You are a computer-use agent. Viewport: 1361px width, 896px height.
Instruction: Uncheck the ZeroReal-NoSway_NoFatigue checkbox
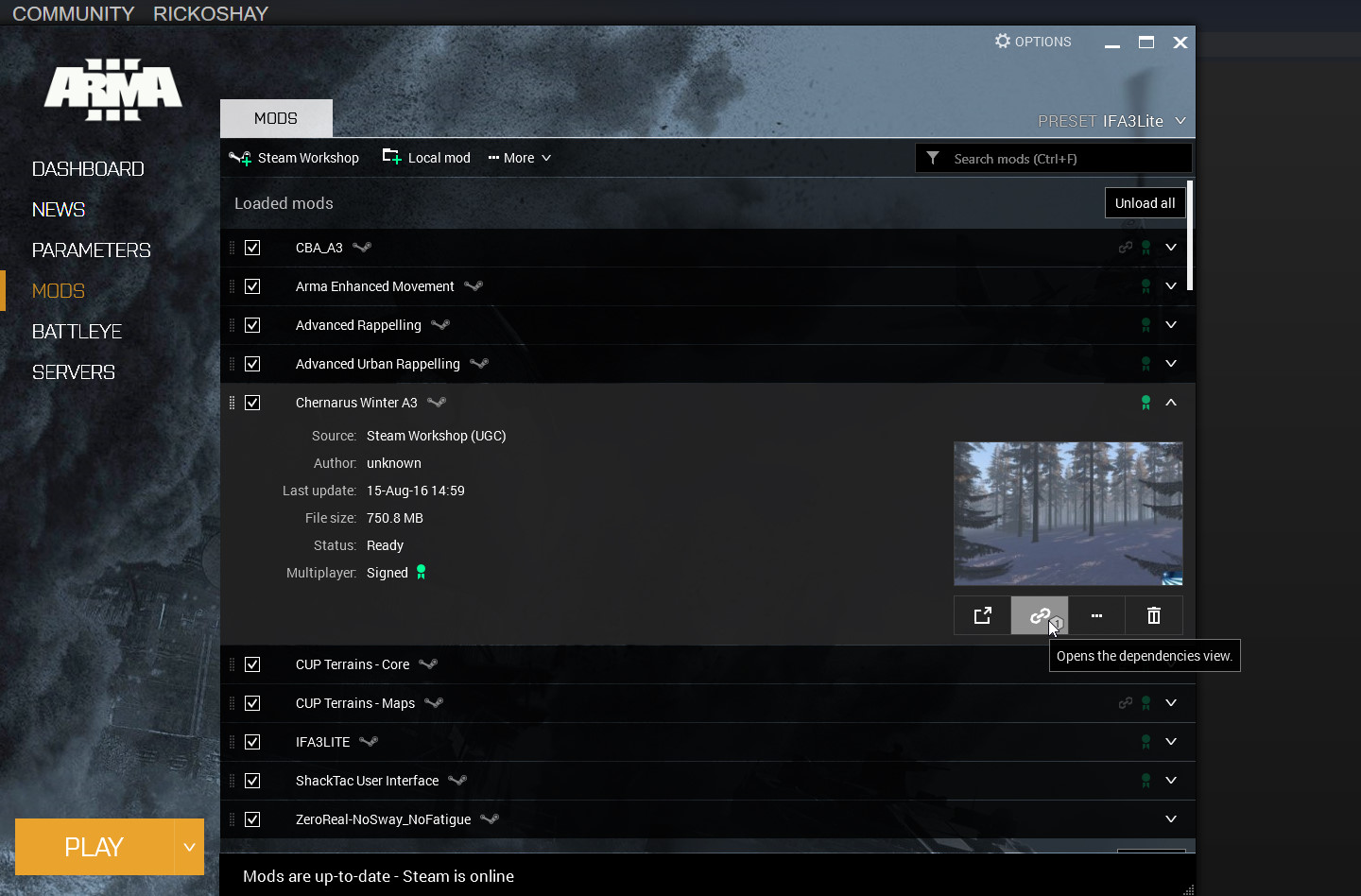(x=252, y=819)
